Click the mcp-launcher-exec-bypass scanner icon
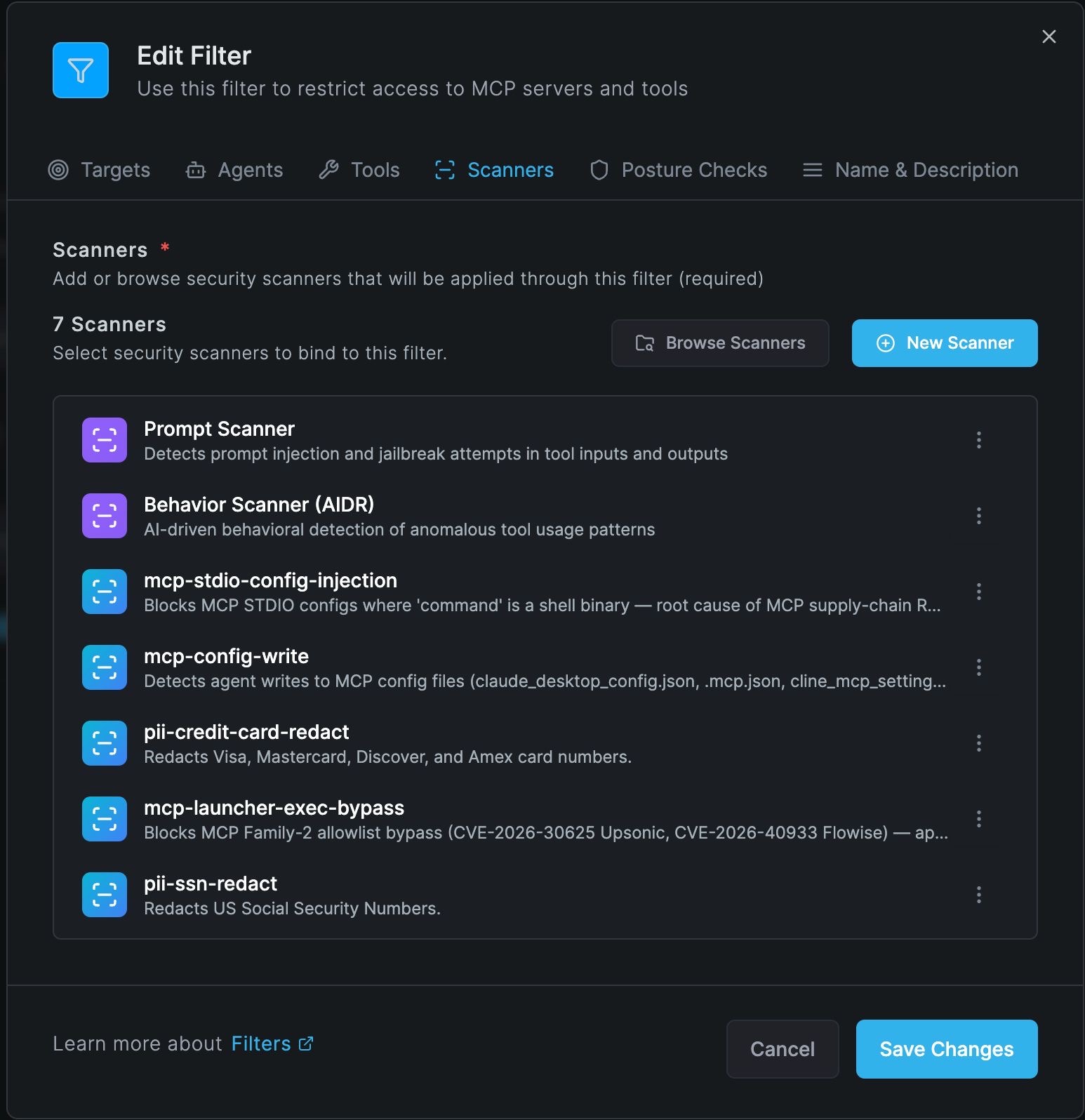The width and height of the screenshot is (1085, 1120). pyautogui.click(x=105, y=819)
